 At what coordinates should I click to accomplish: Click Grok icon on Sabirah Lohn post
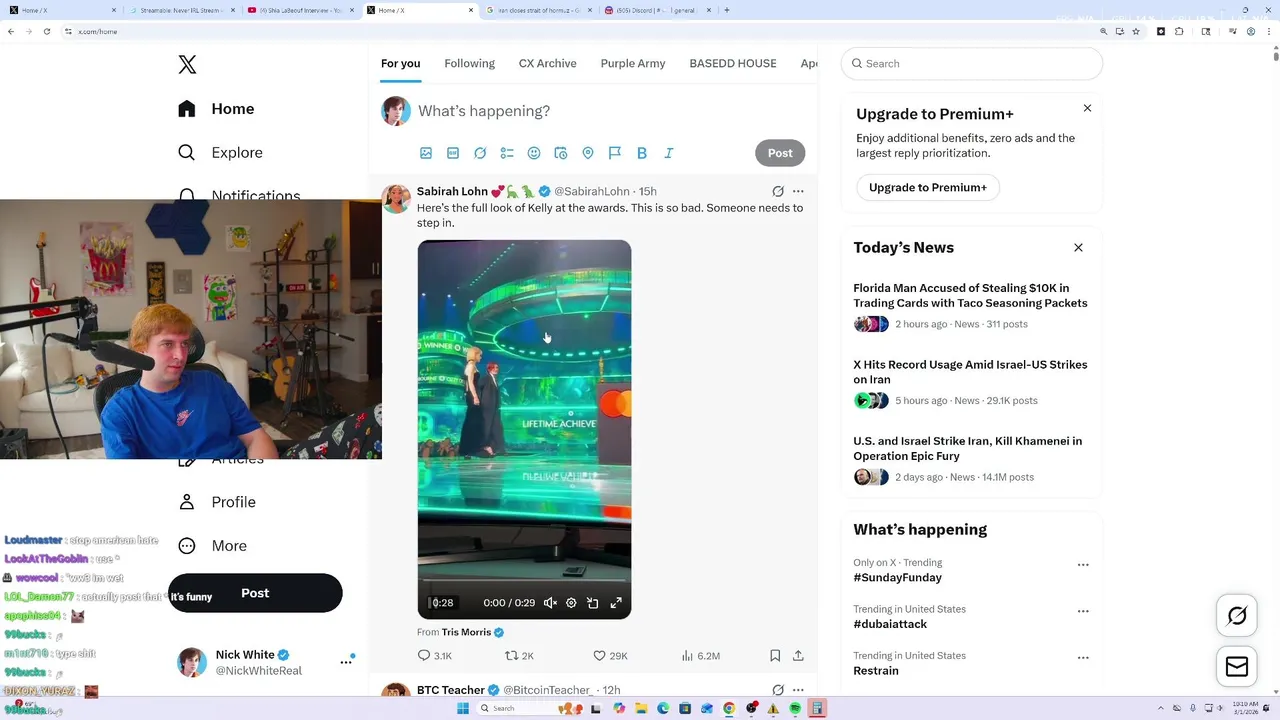tap(778, 191)
